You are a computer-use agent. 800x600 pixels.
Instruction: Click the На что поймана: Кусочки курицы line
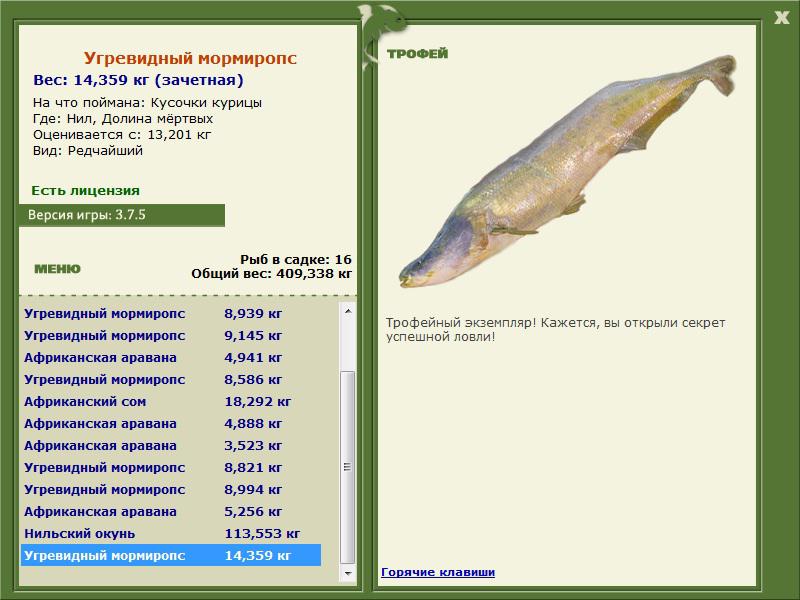click(147, 103)
